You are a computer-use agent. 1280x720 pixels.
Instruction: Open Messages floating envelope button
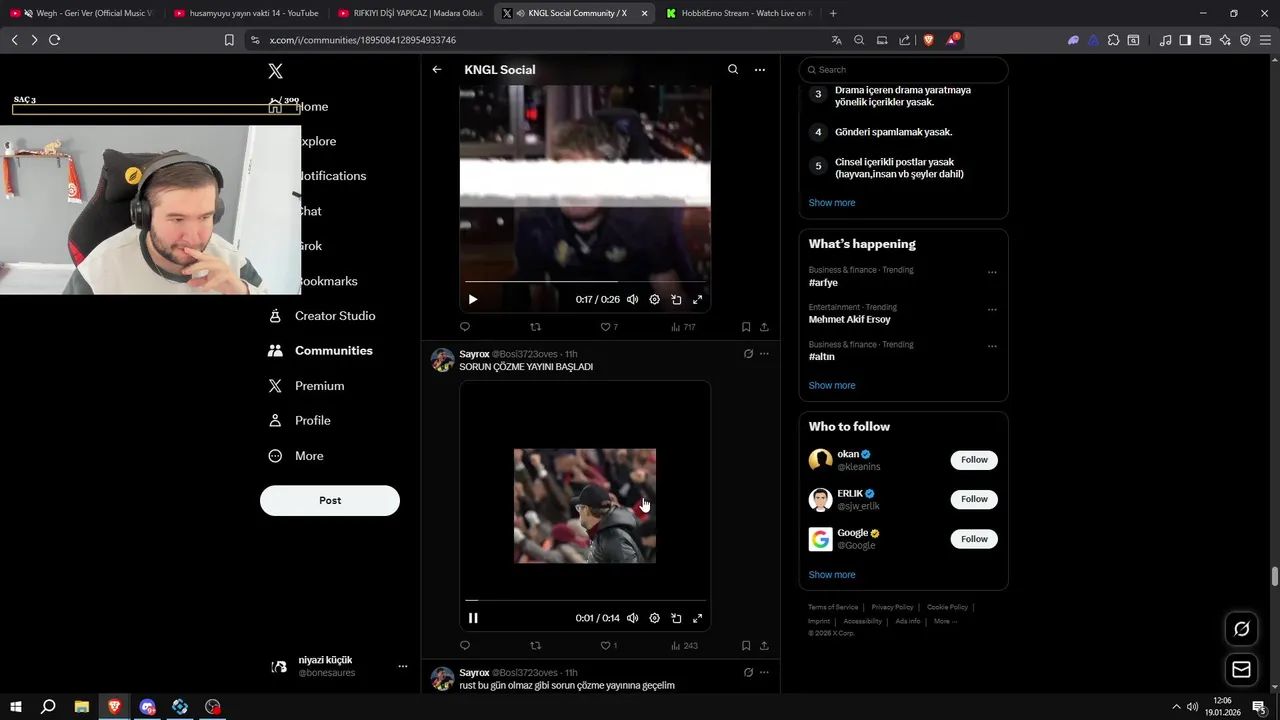click(1241, 670)
